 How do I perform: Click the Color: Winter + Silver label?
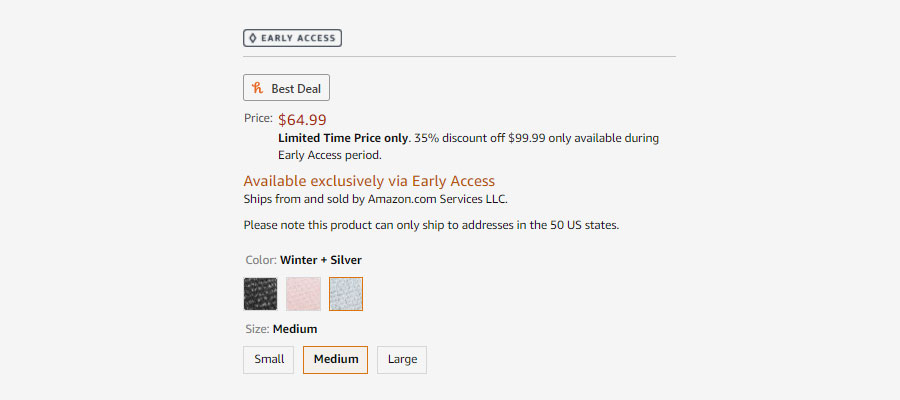pos(304,260)
